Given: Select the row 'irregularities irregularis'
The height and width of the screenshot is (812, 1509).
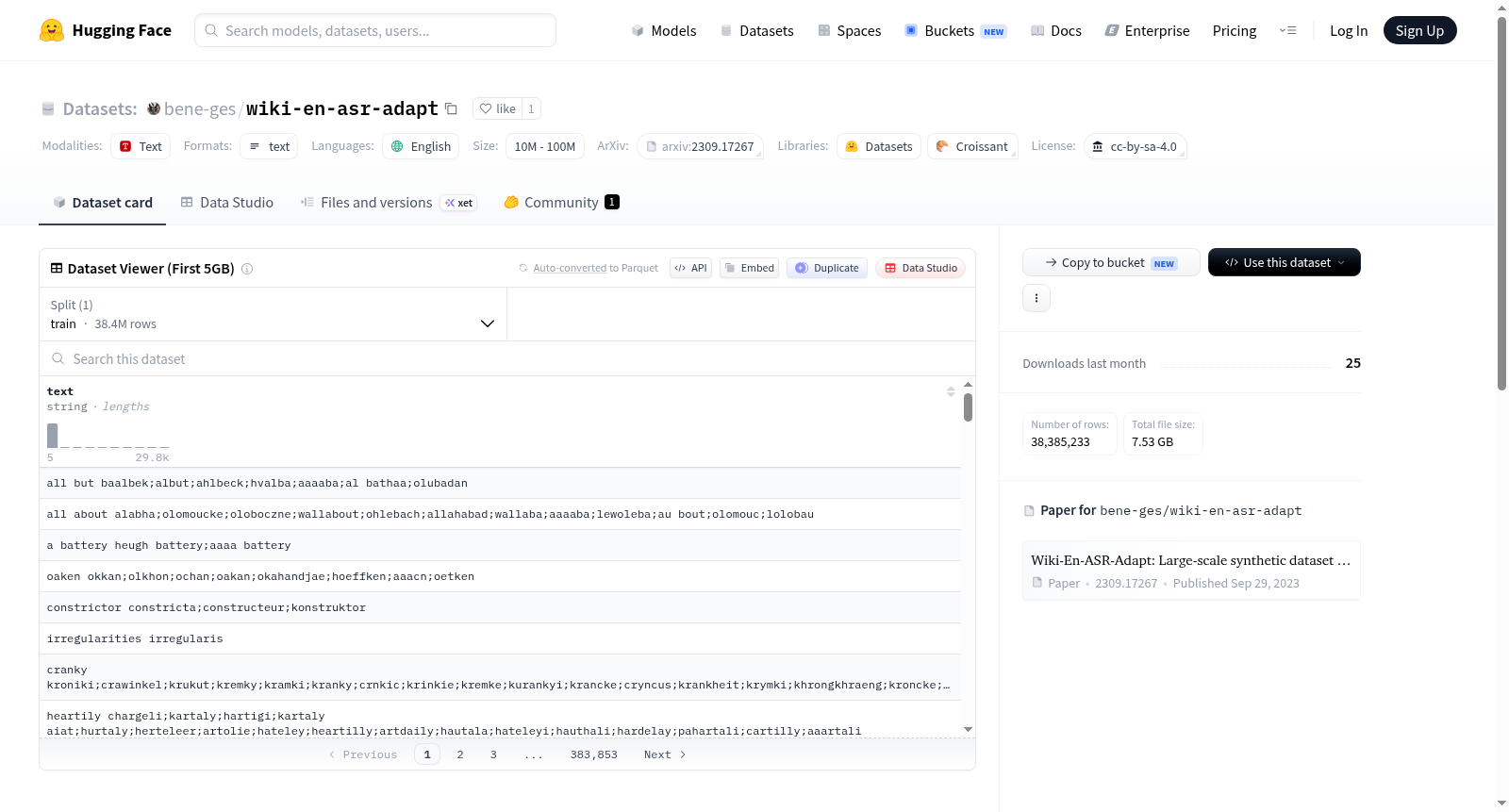Looking at the screenshot, I should (x=500, y=638).
